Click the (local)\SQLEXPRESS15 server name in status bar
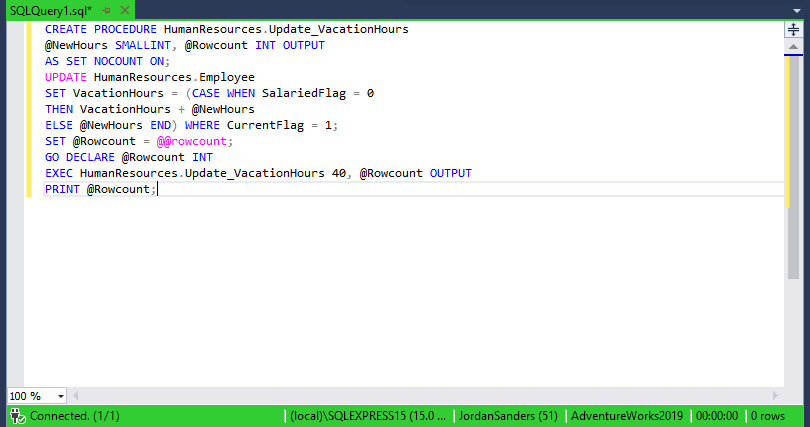Image resolution: width=810 pixels, height=427 pixels. coord(368,416)
